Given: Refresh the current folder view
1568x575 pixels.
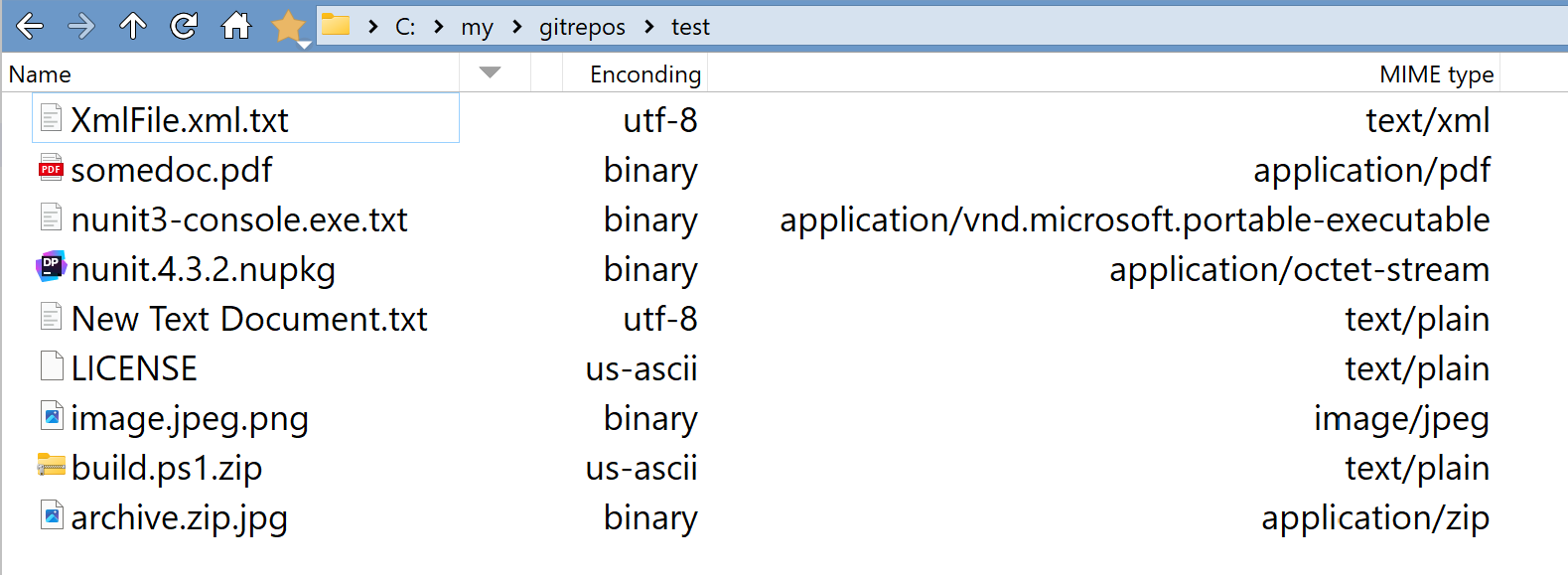Looking at the screenshot, I should 184,26.
